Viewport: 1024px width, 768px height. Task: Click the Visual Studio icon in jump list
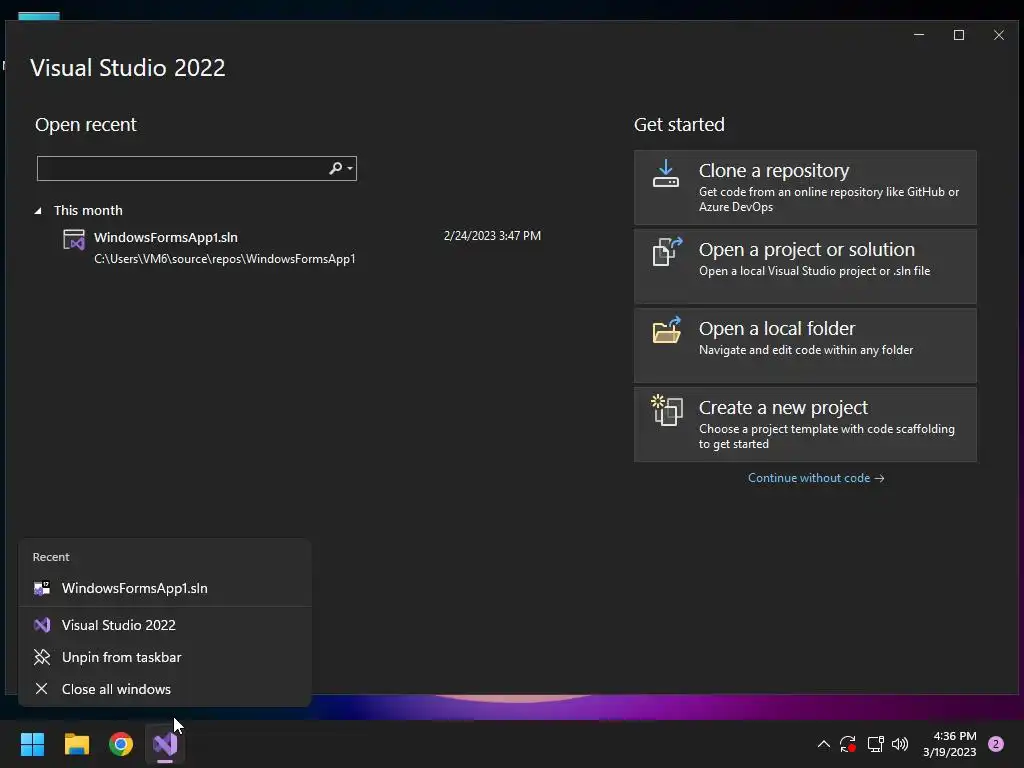point(42,625)
